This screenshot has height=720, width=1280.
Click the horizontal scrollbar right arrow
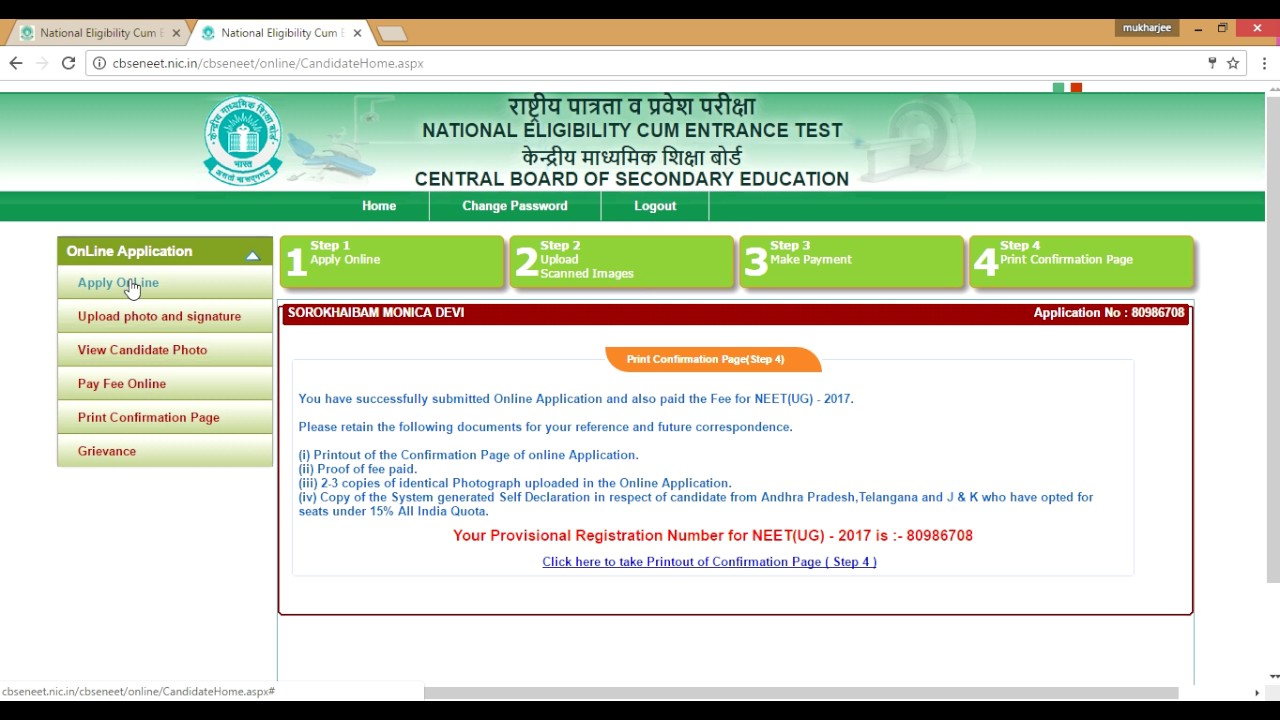click(1257, 693)
